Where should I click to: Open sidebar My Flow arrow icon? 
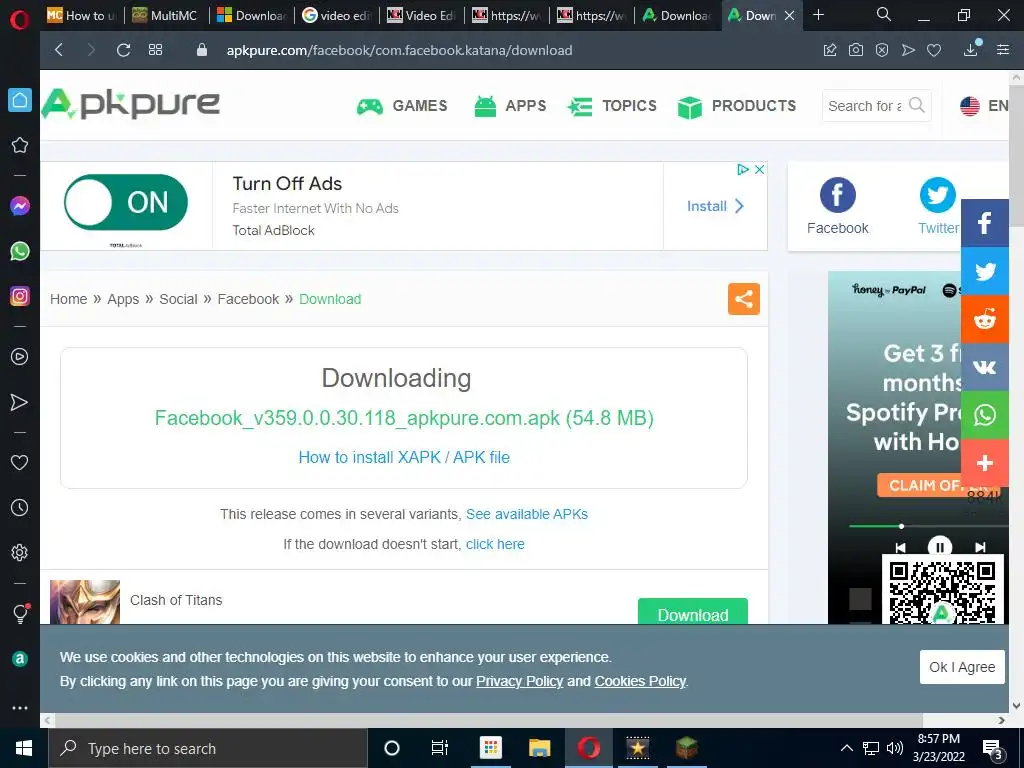click(x=20, y=402)
